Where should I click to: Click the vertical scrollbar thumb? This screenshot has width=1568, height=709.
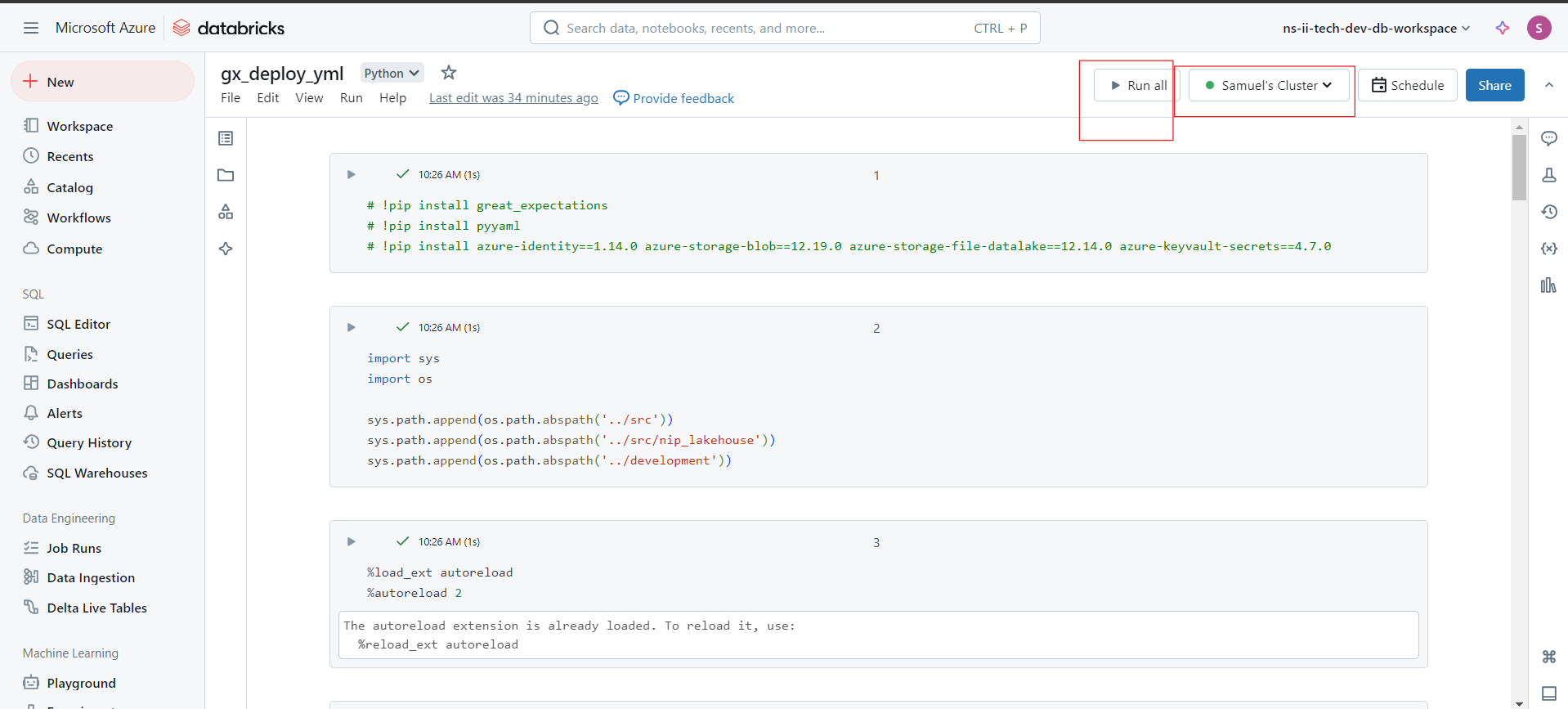[1519, 168]
